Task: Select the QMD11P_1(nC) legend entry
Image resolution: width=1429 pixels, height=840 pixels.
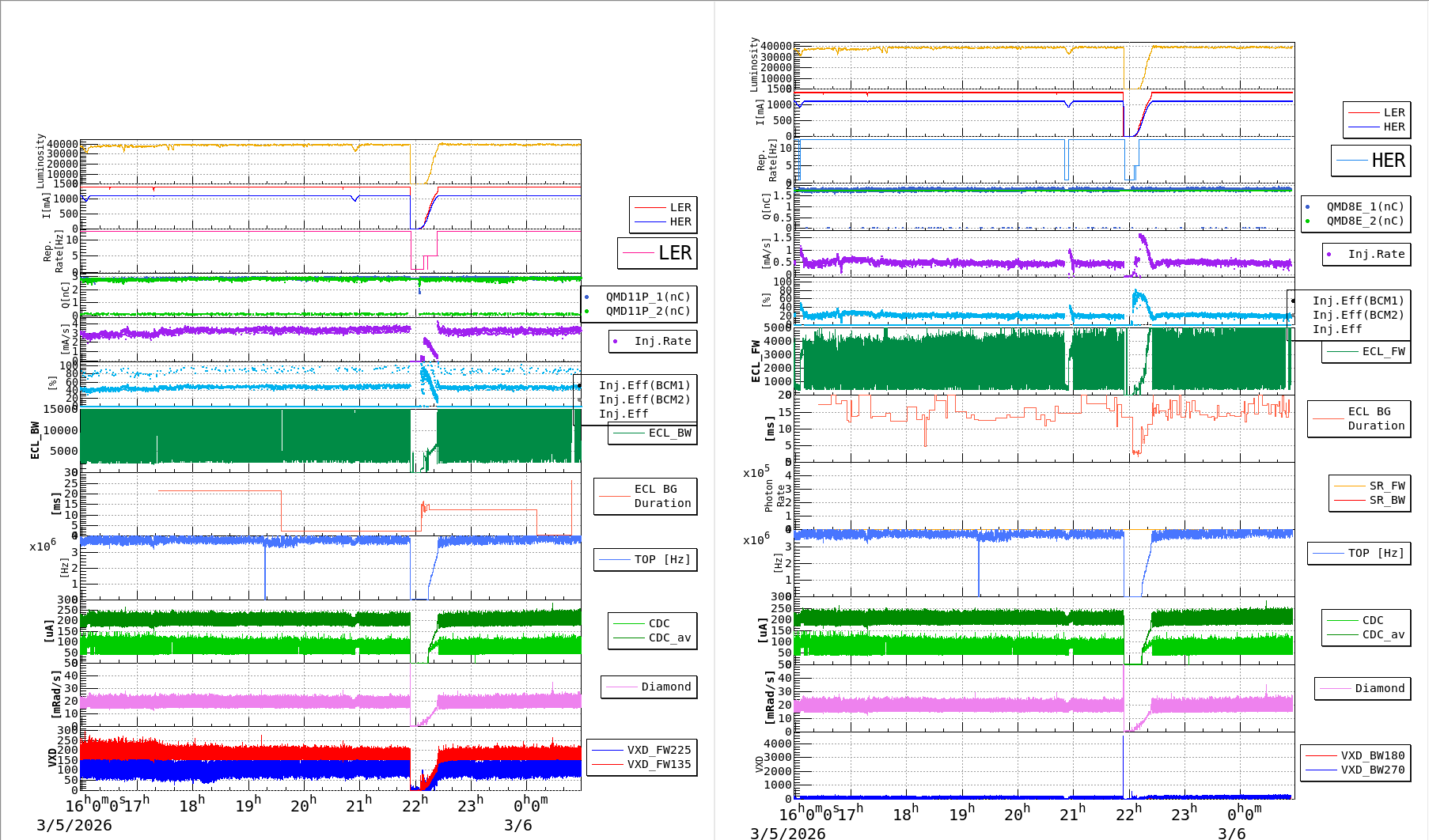Action: coord(647,297)
